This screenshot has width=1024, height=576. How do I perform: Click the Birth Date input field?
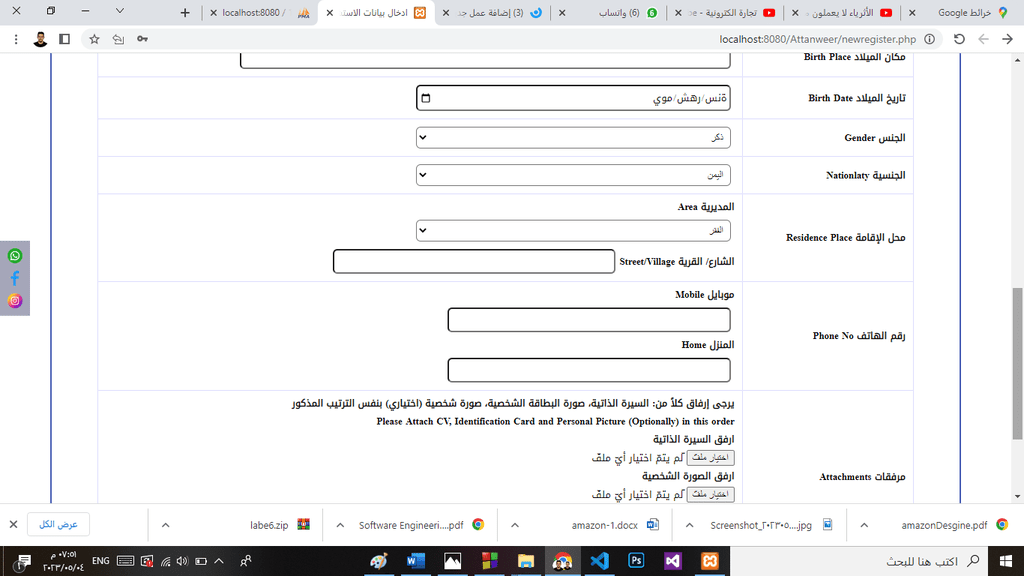(573, 98)
